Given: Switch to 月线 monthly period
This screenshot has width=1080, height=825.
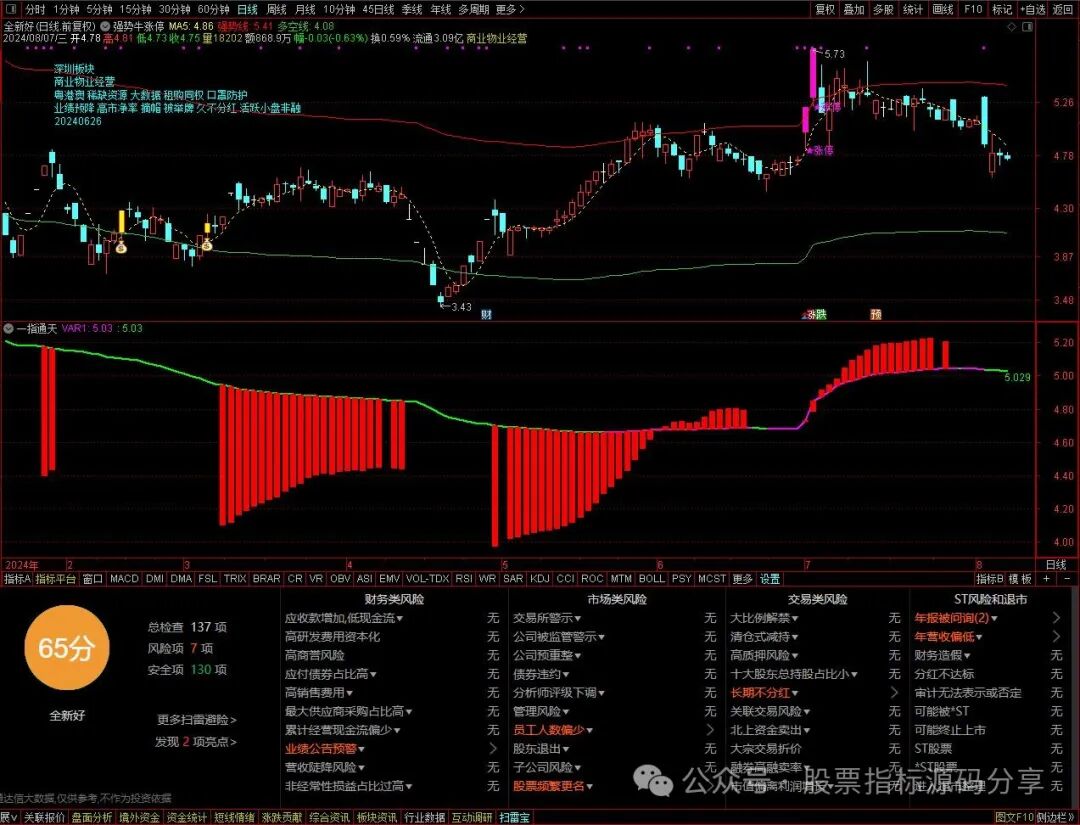Looking at the screenshot, I should [305, 9].
